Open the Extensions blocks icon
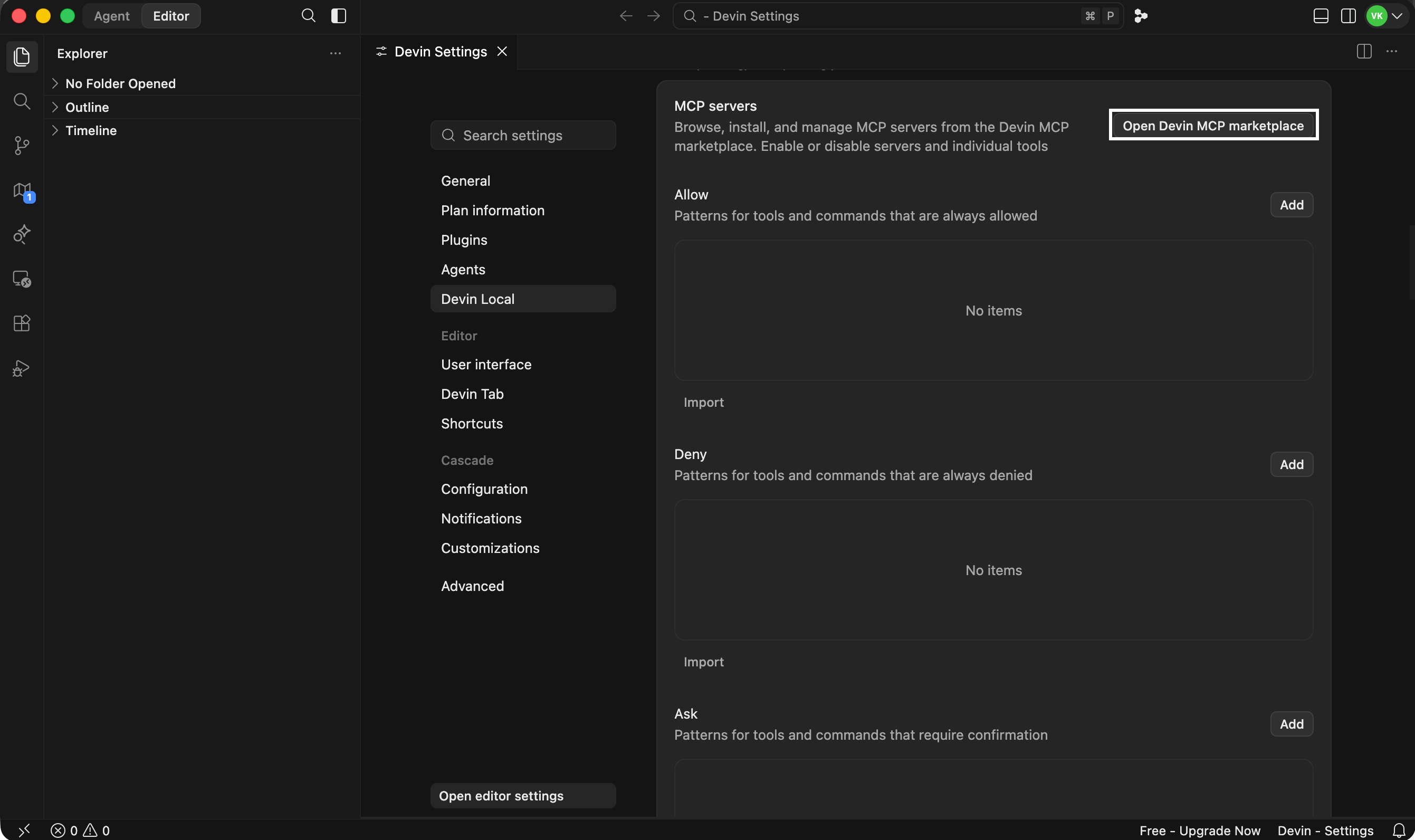This screenshot has height=840, width=1415. pos(22,323)
